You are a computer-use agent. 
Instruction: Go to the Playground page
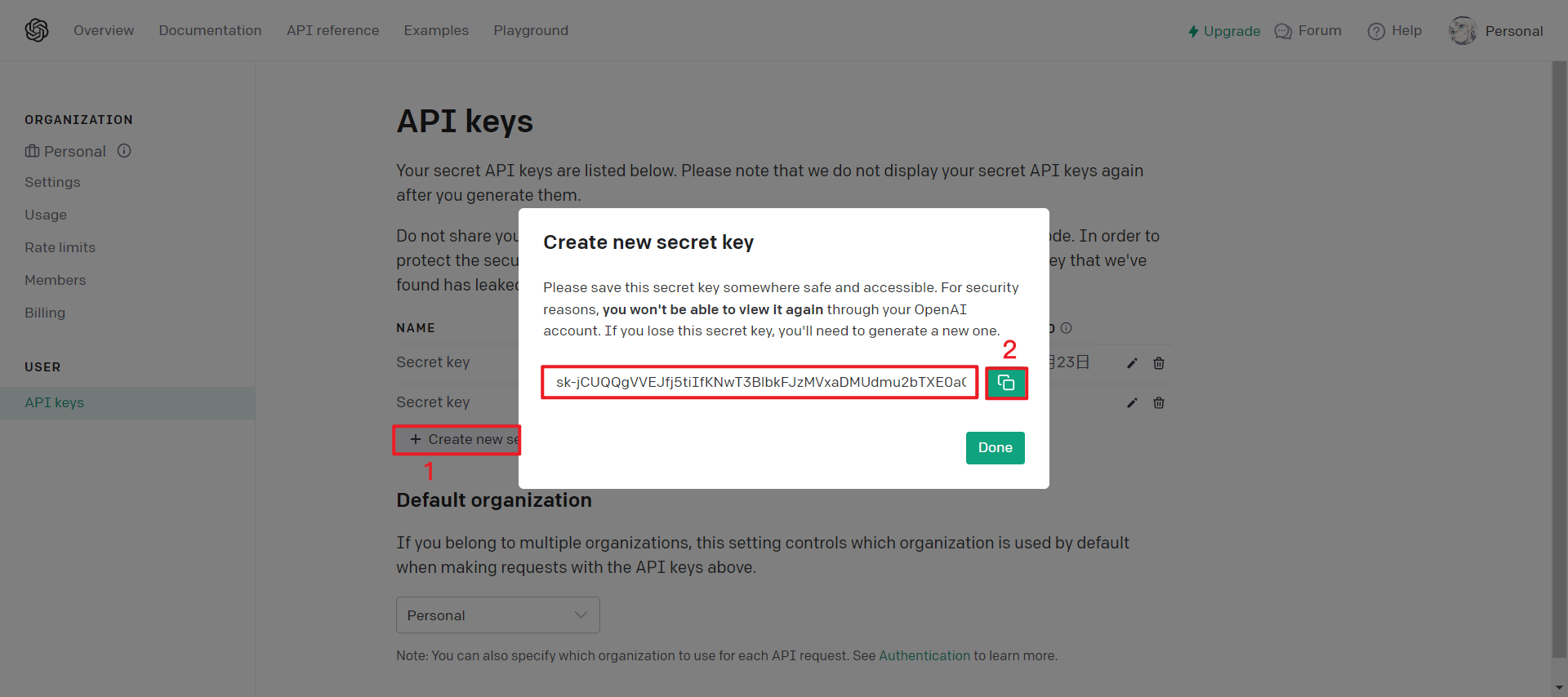click(531, 30)
